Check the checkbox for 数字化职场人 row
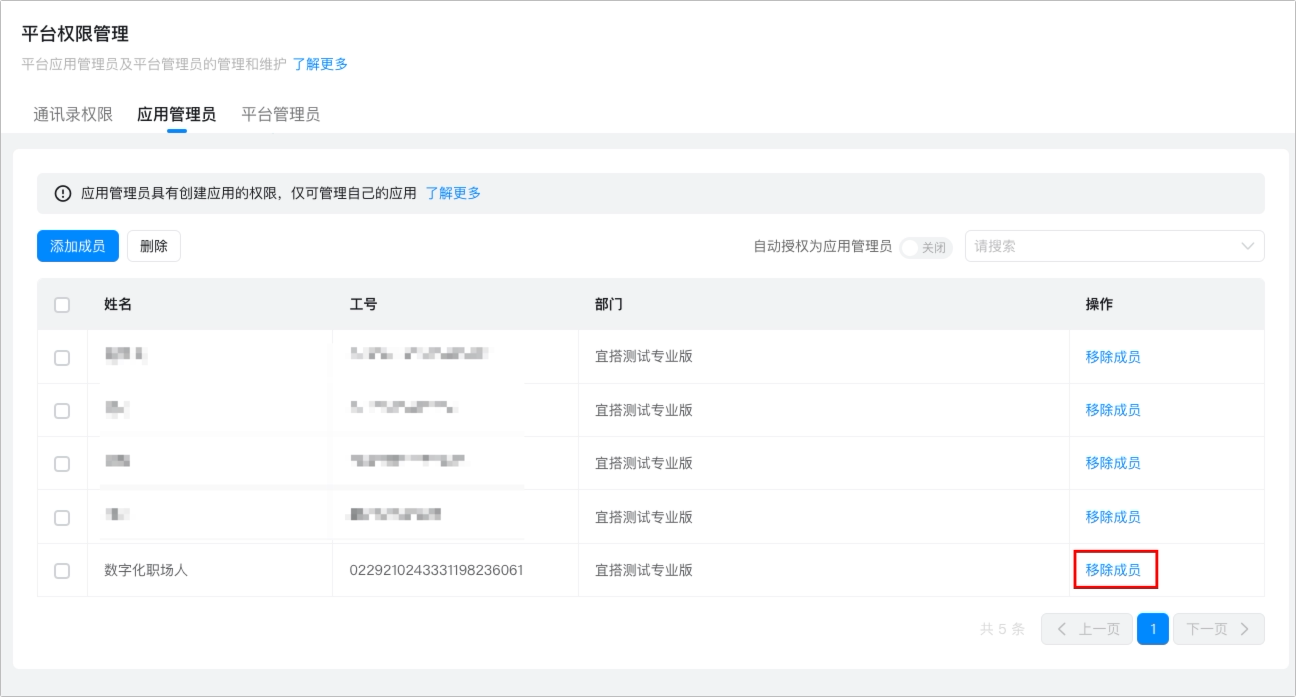Screen dimensions: 1296x697 coord(62,571)
